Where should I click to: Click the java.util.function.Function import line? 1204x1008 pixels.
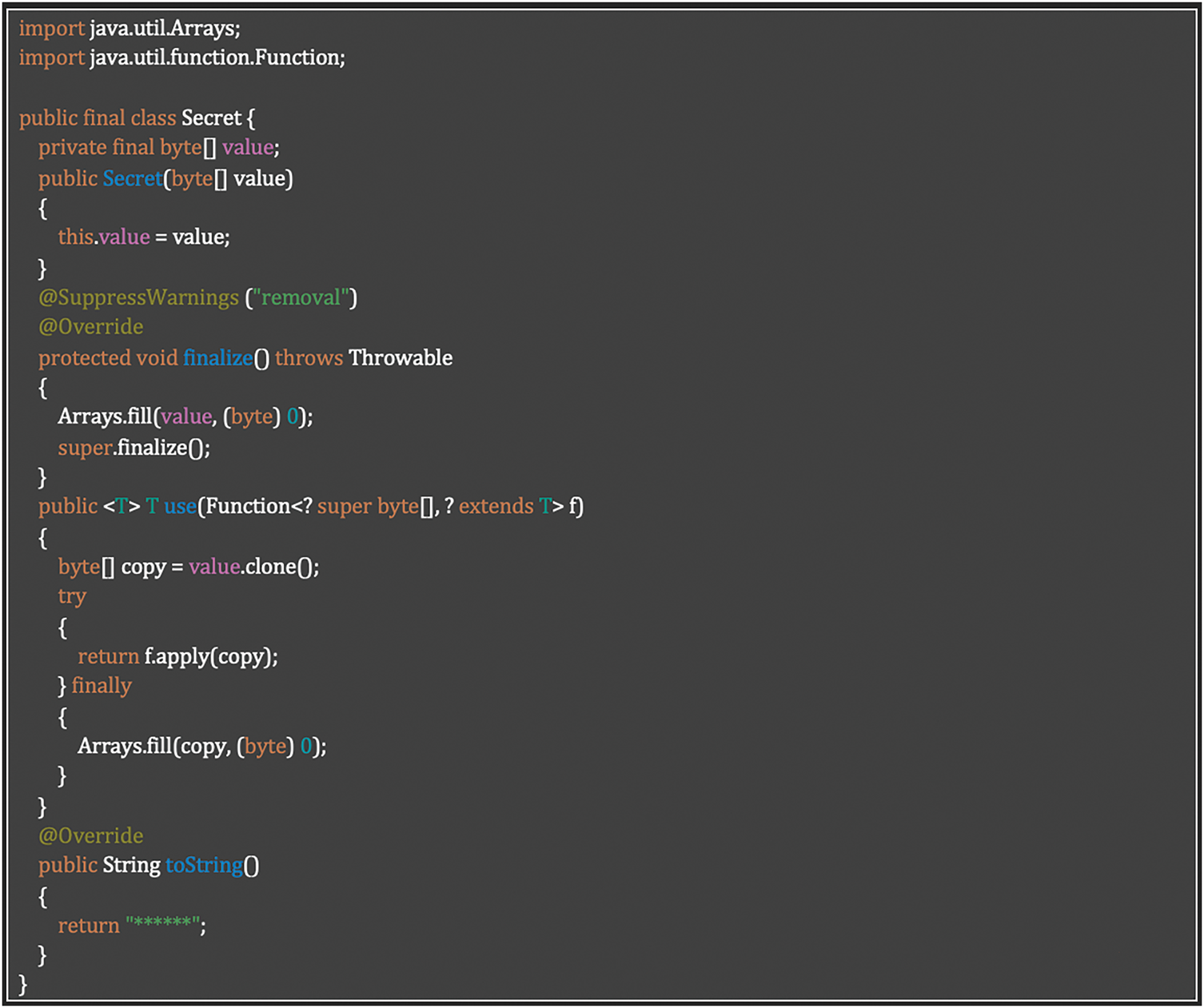(182, 58)
